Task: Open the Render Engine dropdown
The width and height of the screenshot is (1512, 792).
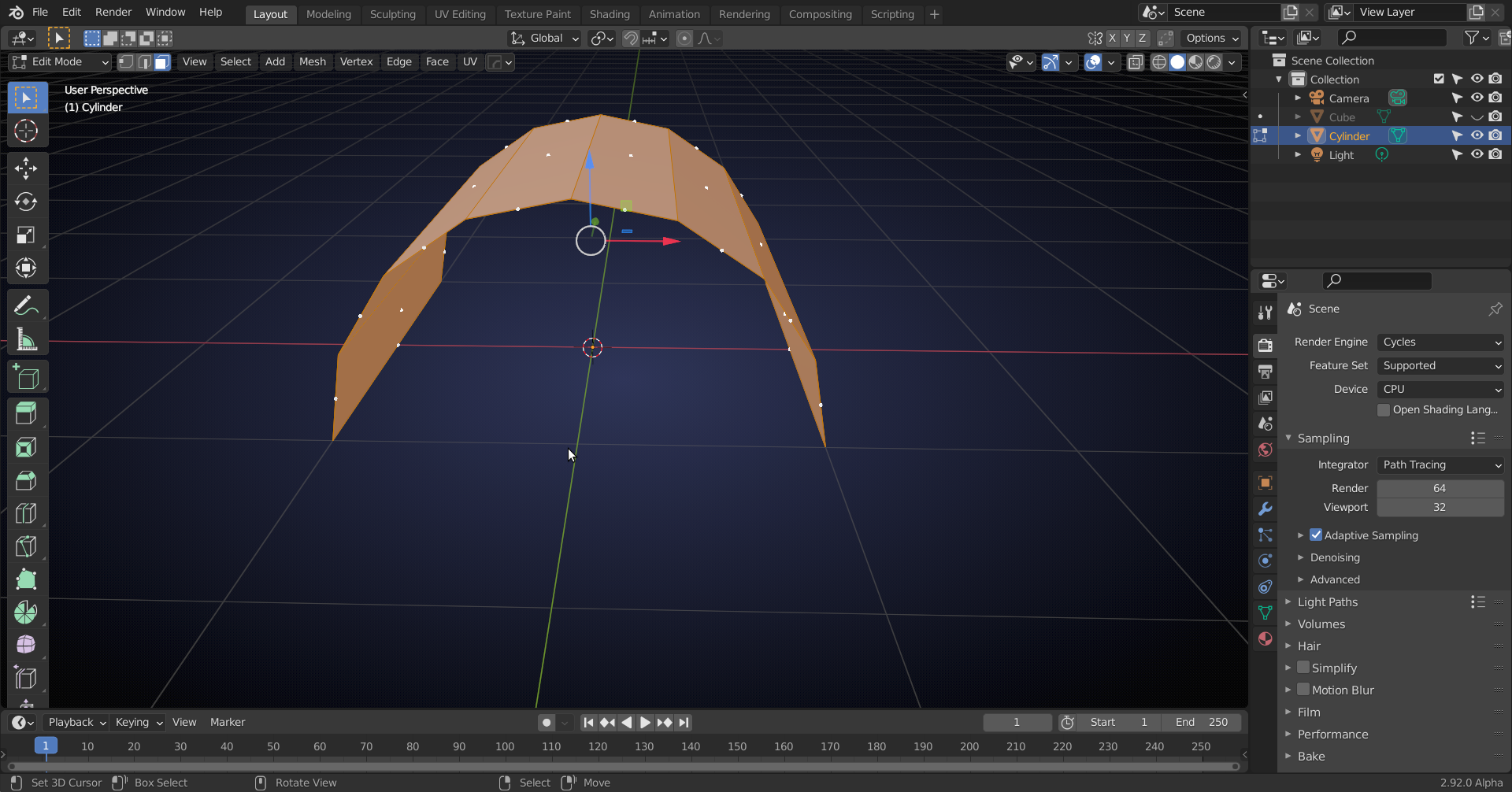Action: point(1440,342)
